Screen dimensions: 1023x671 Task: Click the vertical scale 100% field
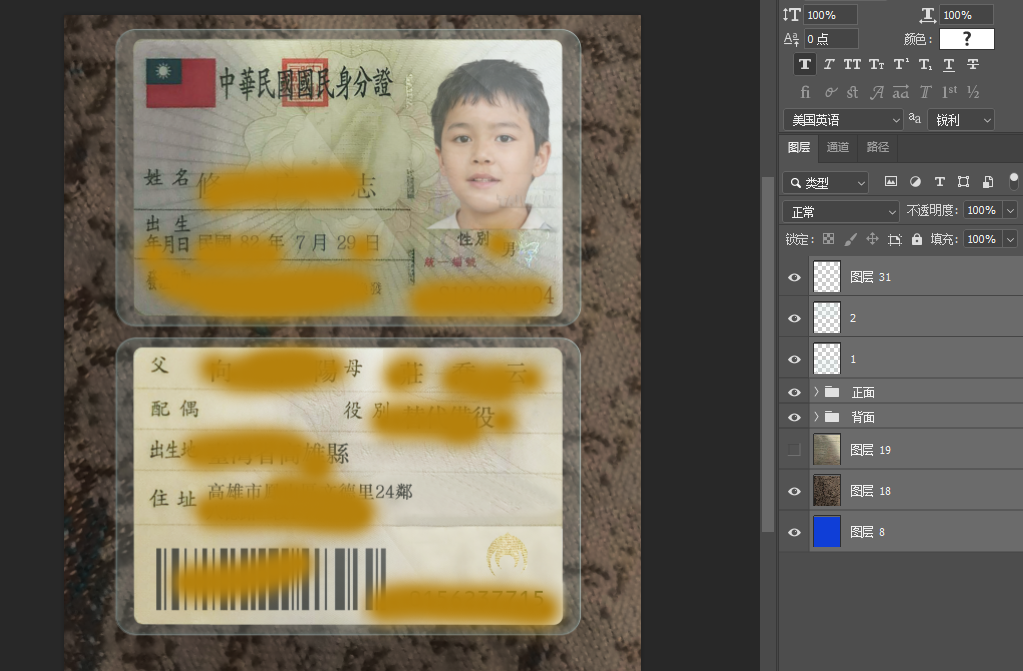coord(831,15)
